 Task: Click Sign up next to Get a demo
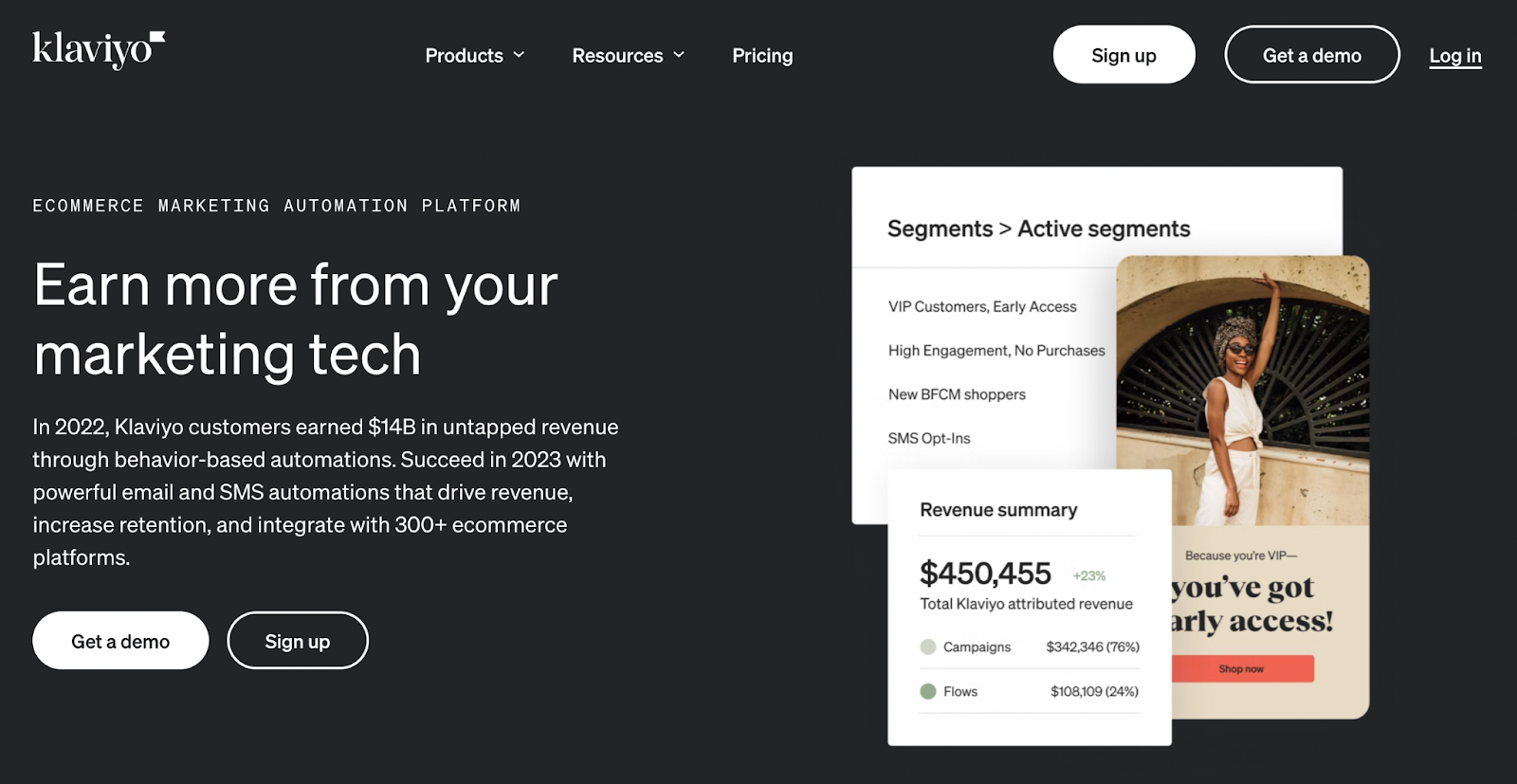pos(297,640)
